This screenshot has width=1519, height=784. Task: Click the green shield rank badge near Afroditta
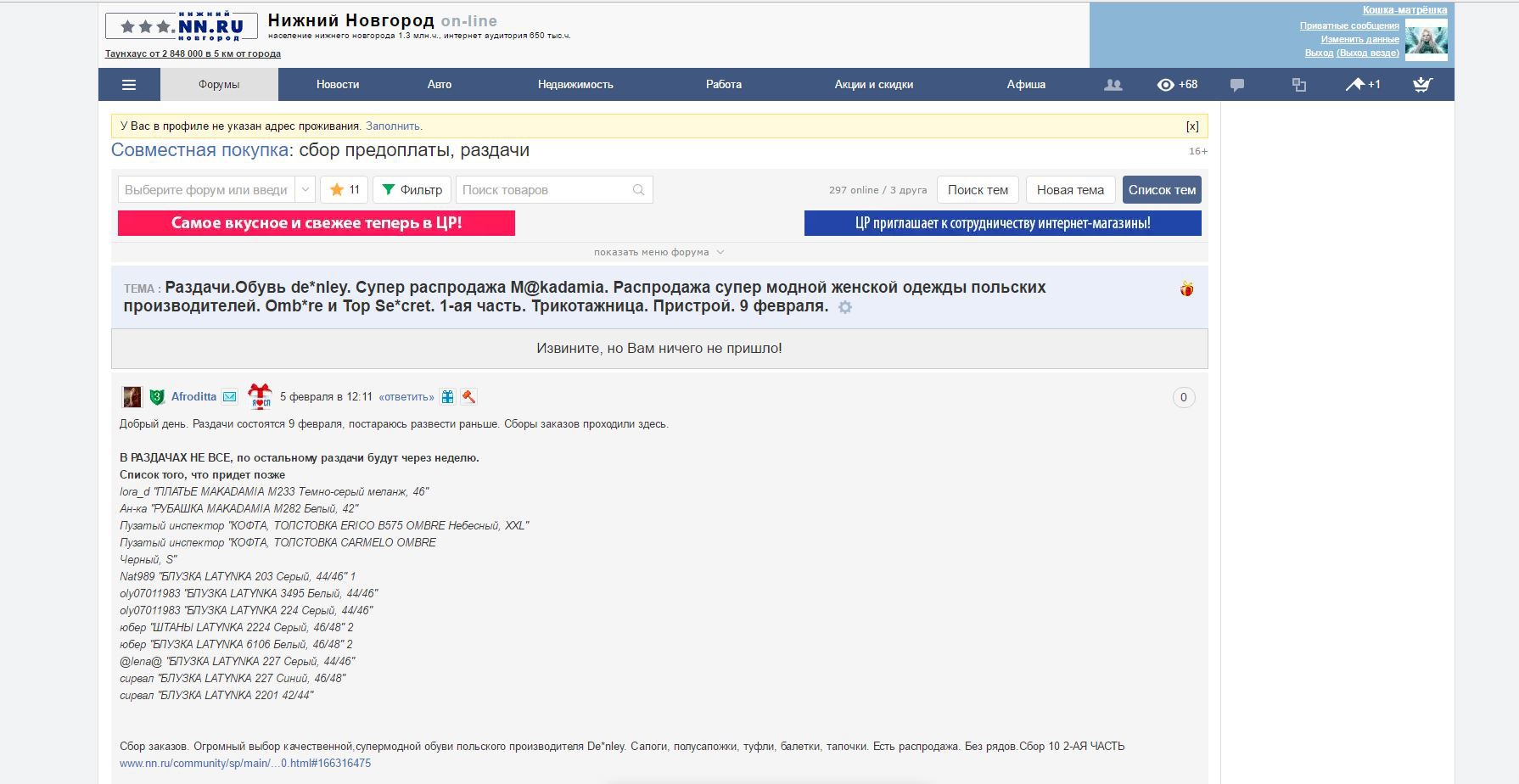tap(157, 396)
